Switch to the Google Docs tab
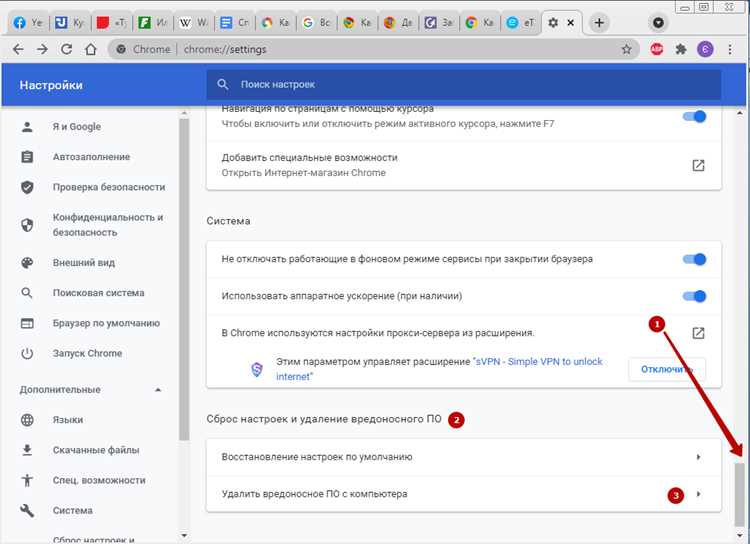The width and height of the screenshot is (750, 544). [234, 22]
